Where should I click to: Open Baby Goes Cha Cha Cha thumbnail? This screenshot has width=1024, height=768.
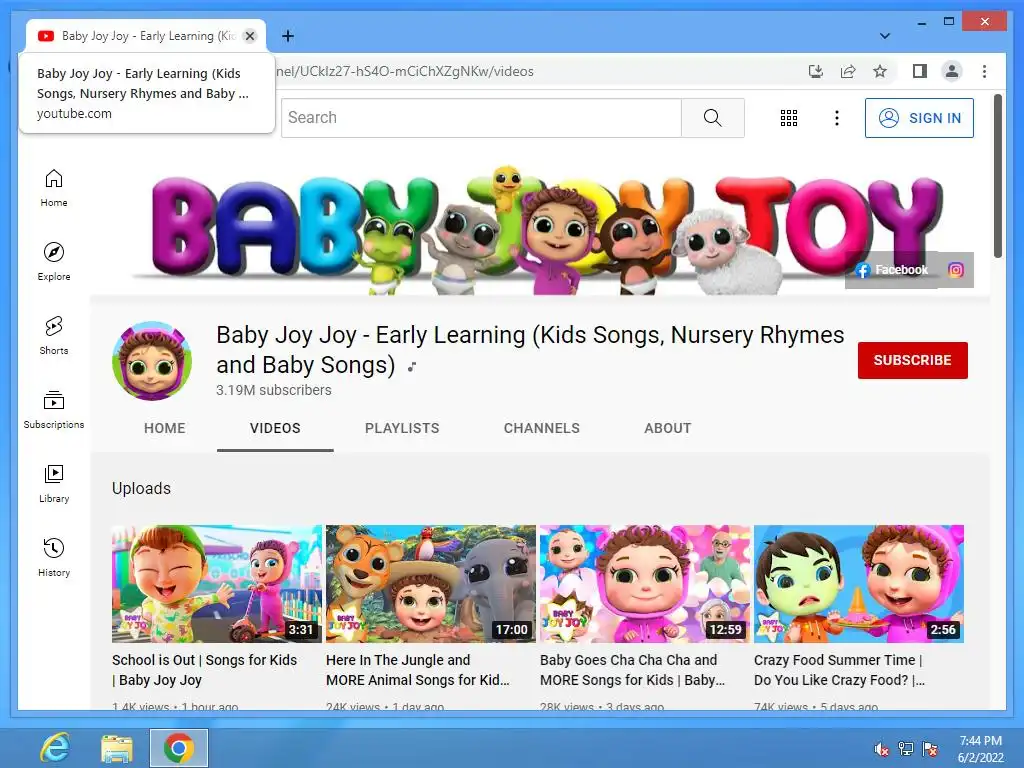[x=645, y=584]
